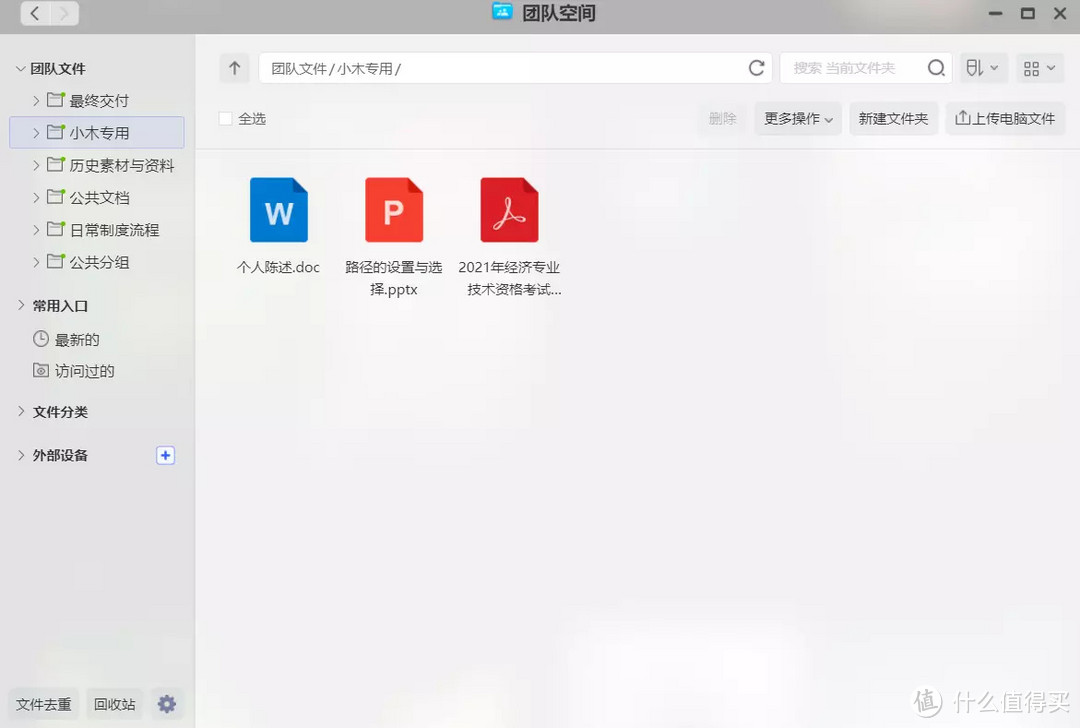The width and height of the screenshot is (1080, 728).
Task: Open the 更多操作 dropdown menu
Action: click(x=798, y=118)
